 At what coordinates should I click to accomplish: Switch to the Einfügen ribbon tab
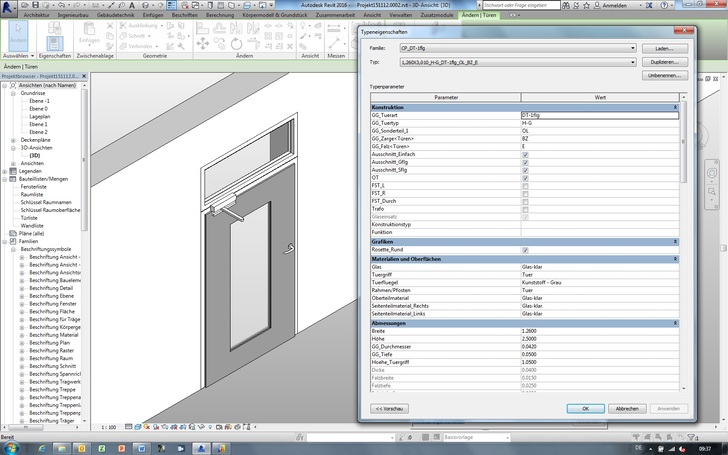pos(153,16)
